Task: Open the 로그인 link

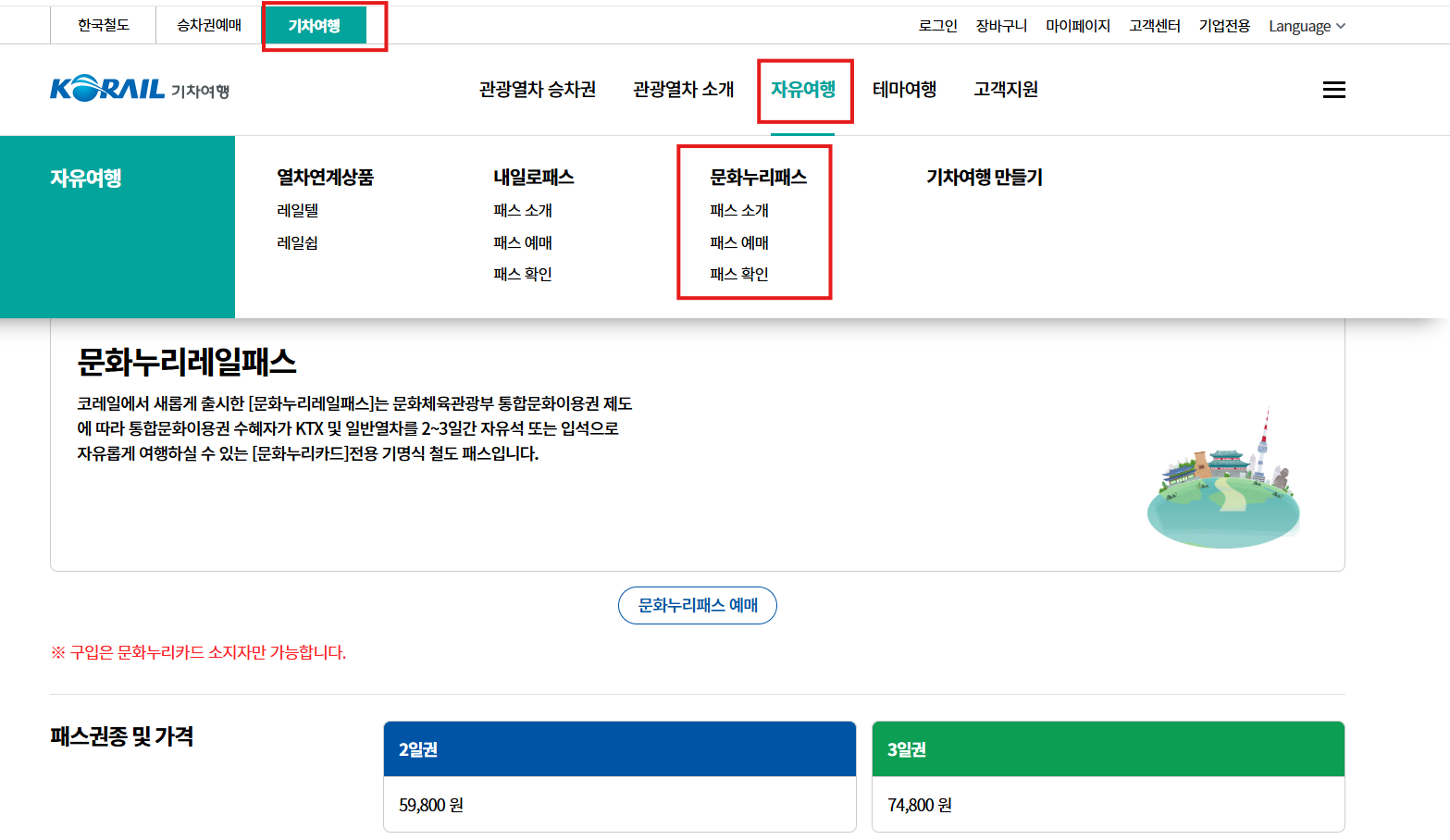Action: point(937,26)
